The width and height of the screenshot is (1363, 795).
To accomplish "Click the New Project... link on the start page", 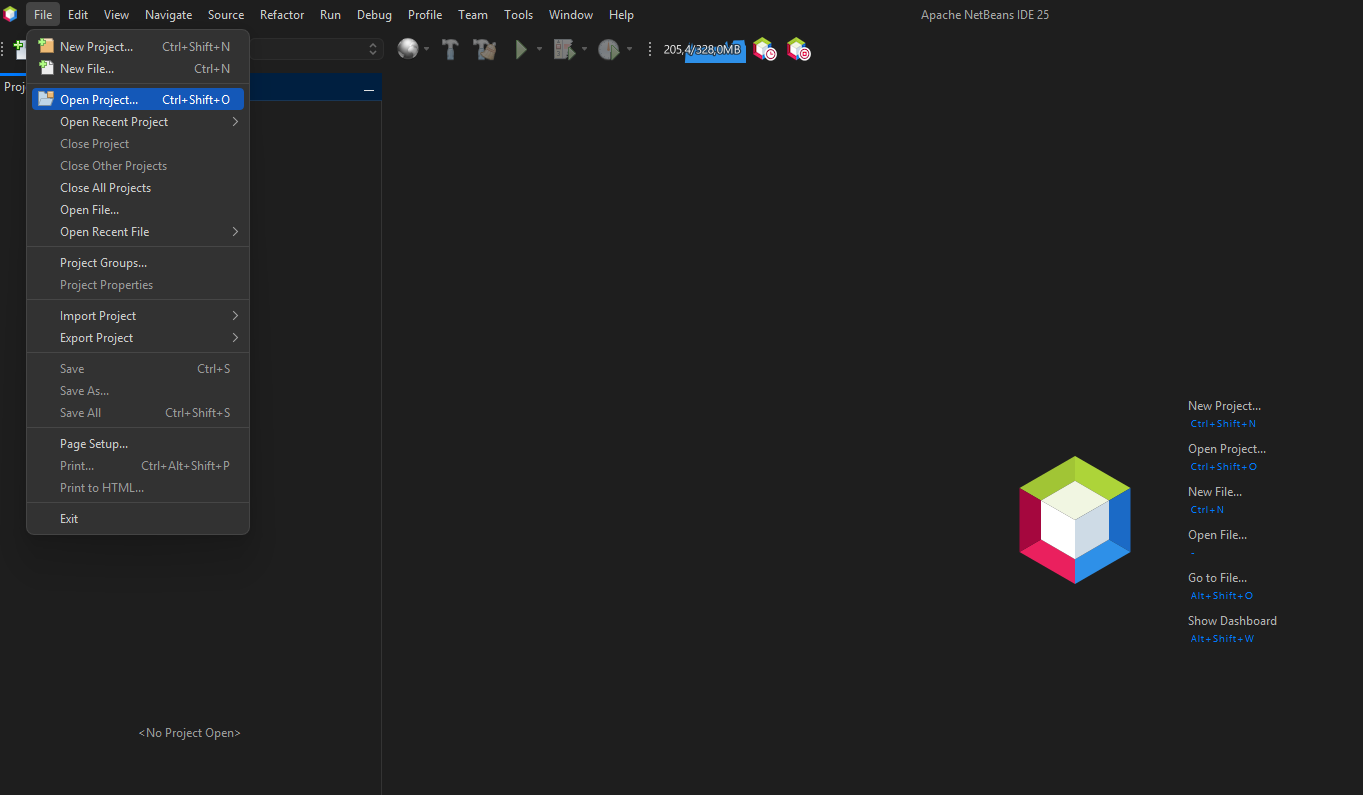I will click(x=1224, y=406).
